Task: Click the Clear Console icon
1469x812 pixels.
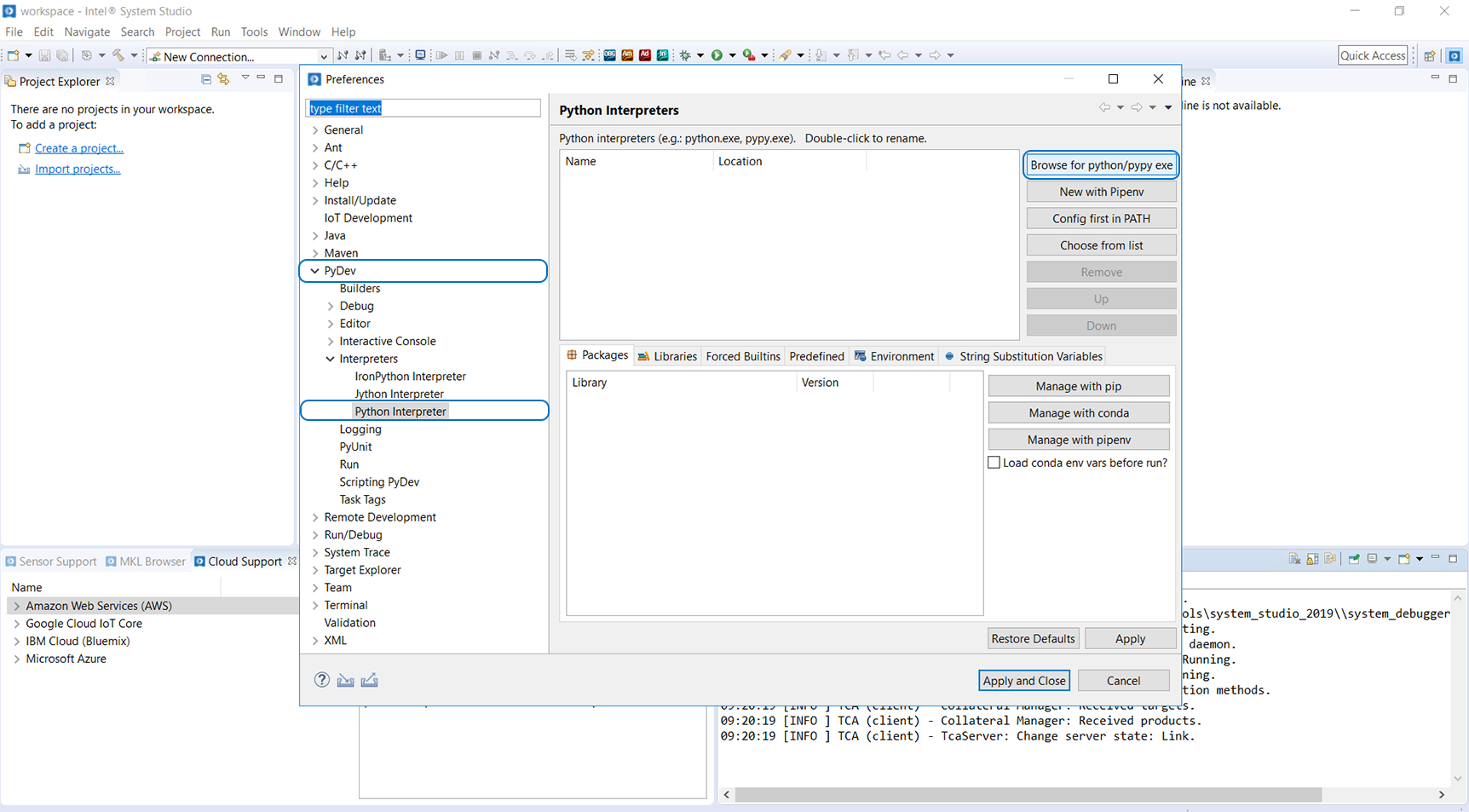Action: [1295, 559]
